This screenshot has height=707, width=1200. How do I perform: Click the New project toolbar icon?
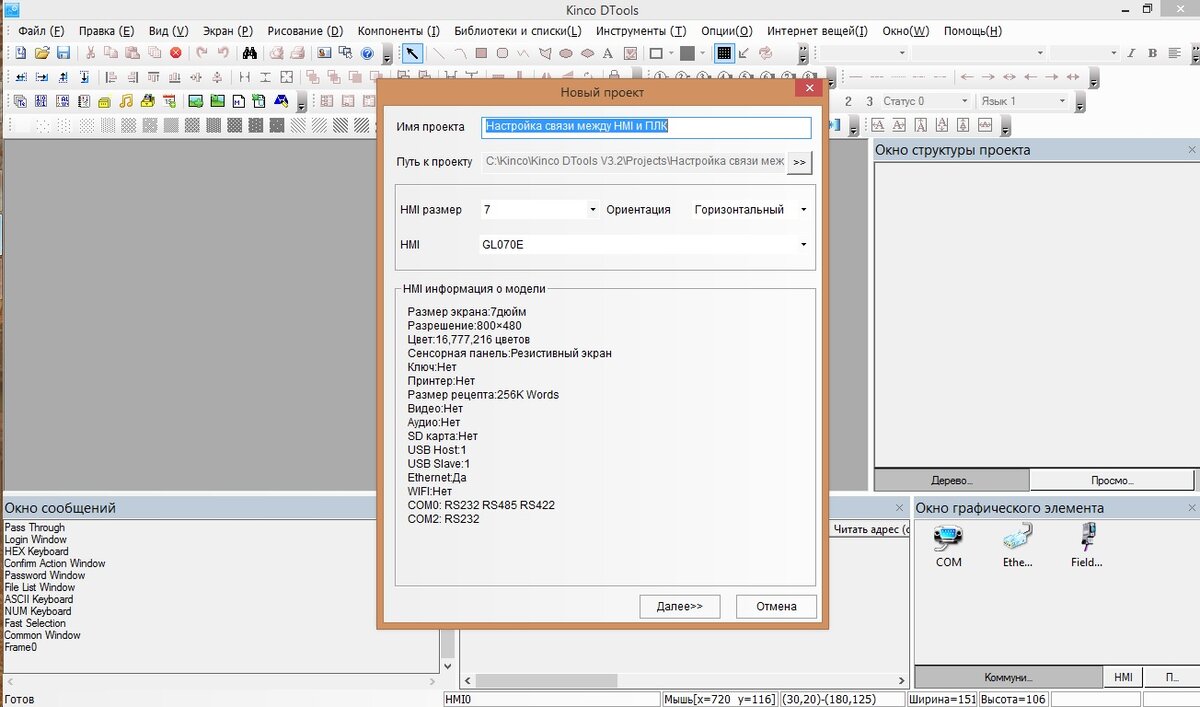tap(22, 53)
